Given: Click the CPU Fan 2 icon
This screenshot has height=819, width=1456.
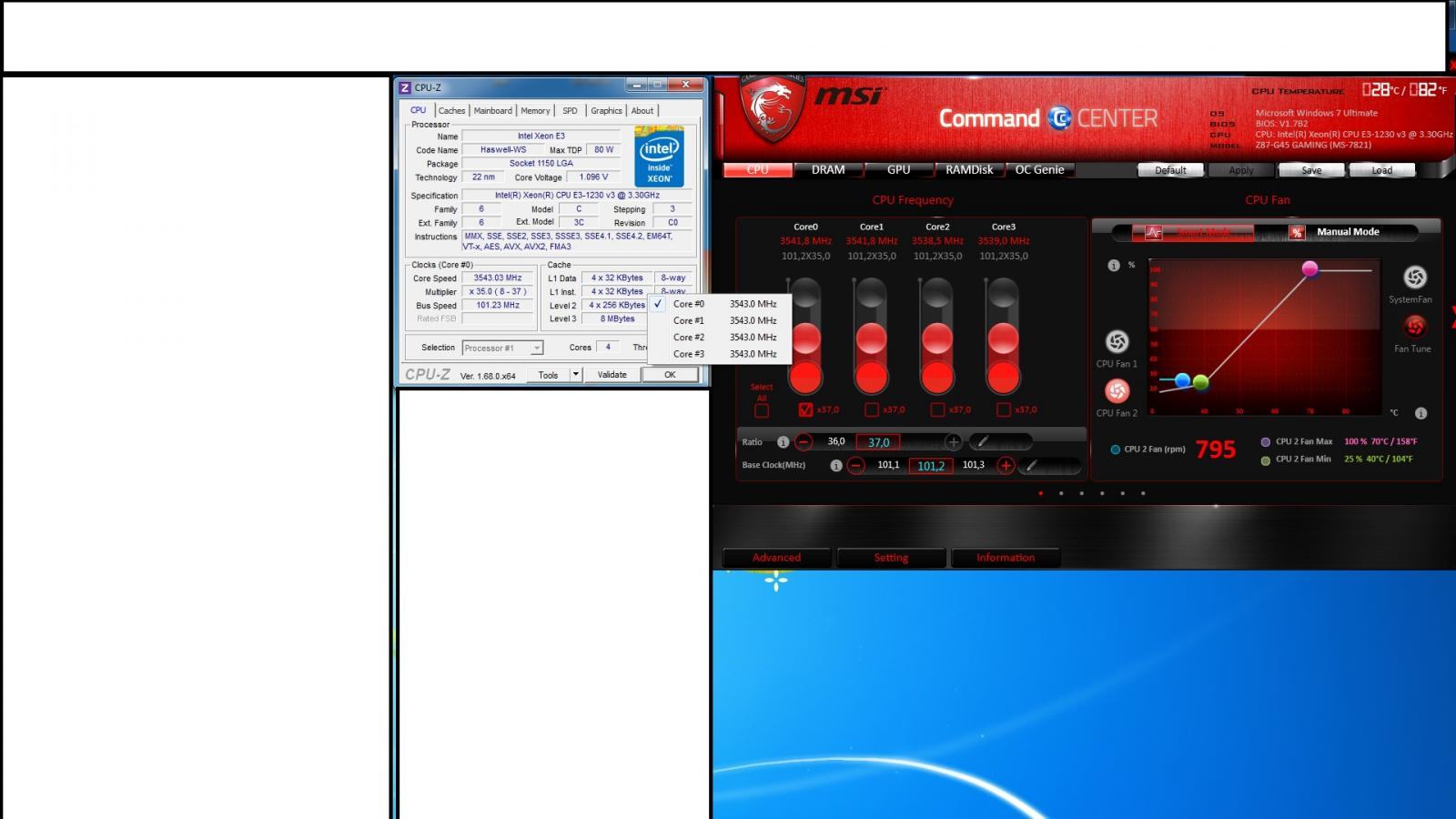Looking at the screenshot, I should coord(1117,390).
